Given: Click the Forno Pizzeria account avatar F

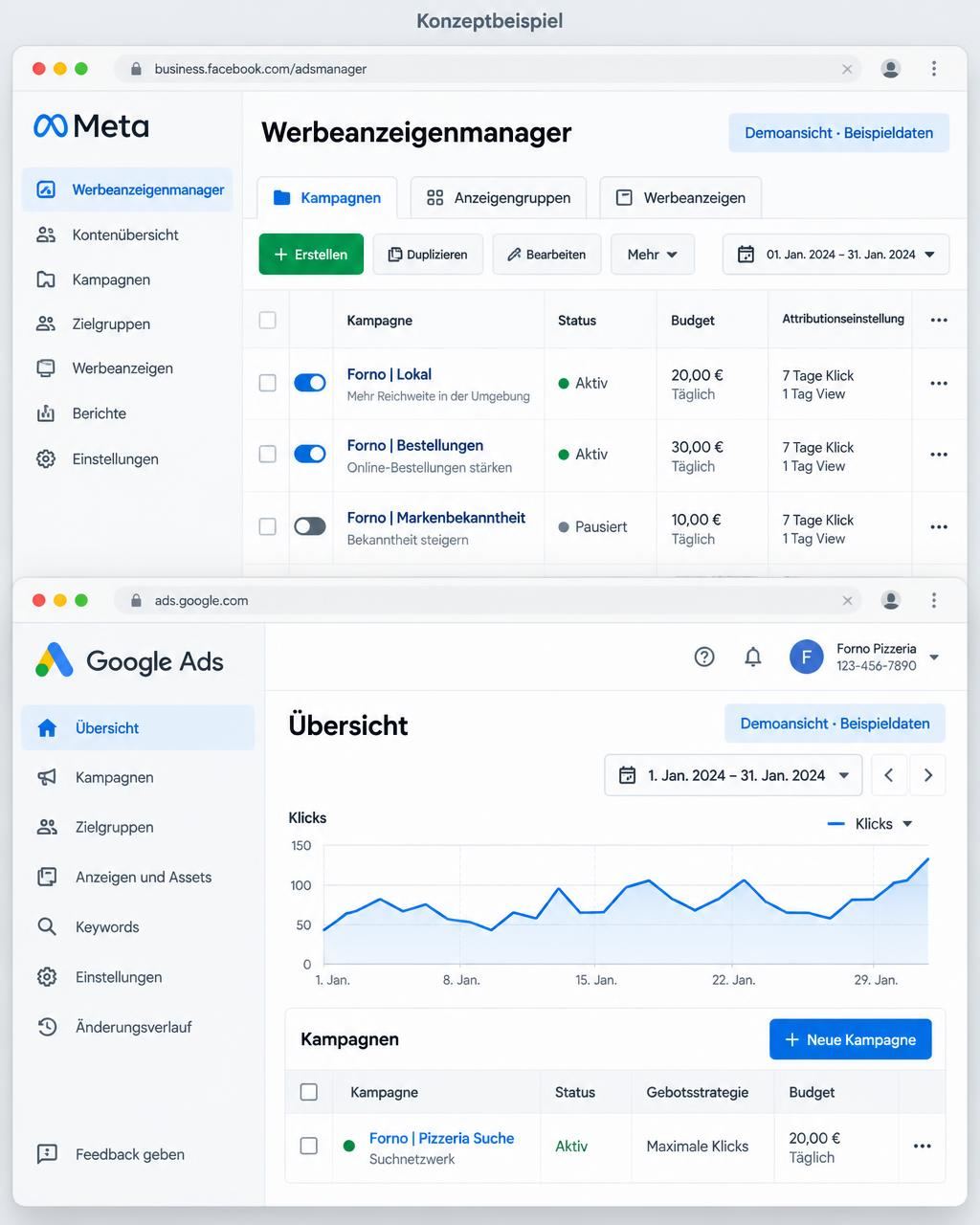Looking at the screenshot, I should (807, 657).
